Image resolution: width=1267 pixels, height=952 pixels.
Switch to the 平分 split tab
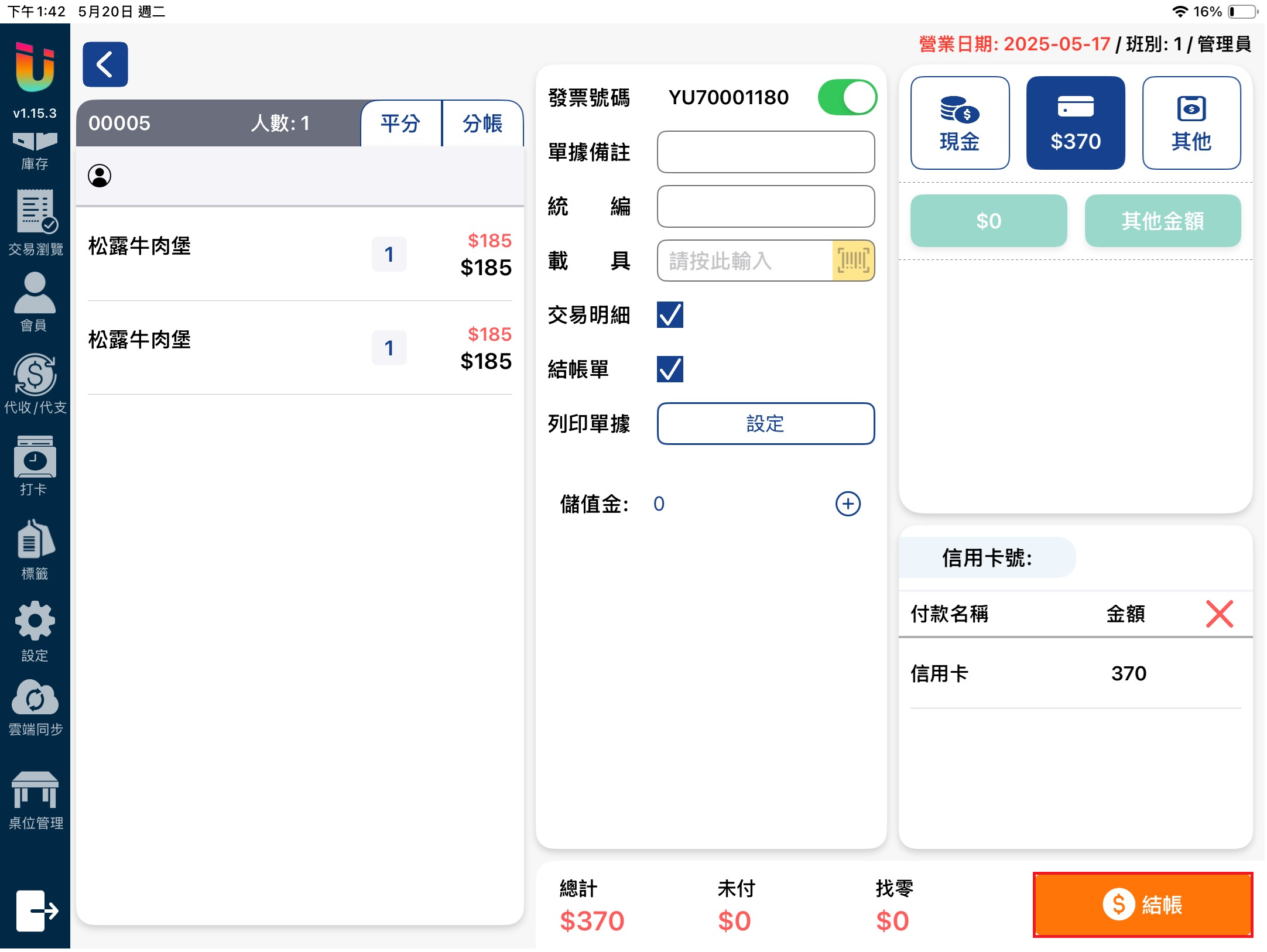pyautogui.click(x=400, y=124)
